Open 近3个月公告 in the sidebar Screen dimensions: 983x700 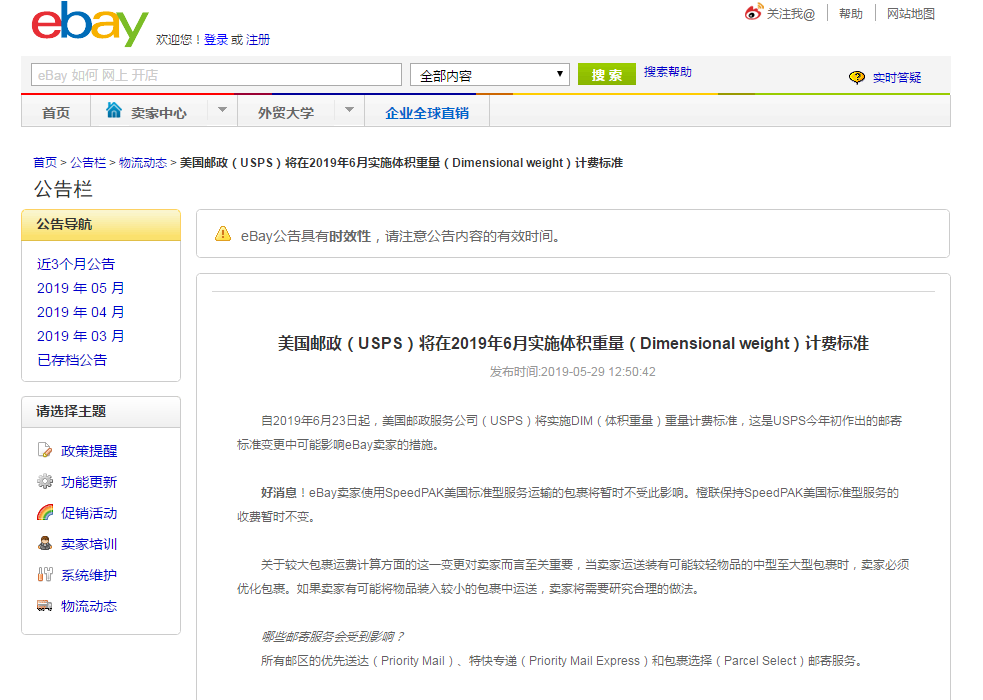tap(76, 264)
